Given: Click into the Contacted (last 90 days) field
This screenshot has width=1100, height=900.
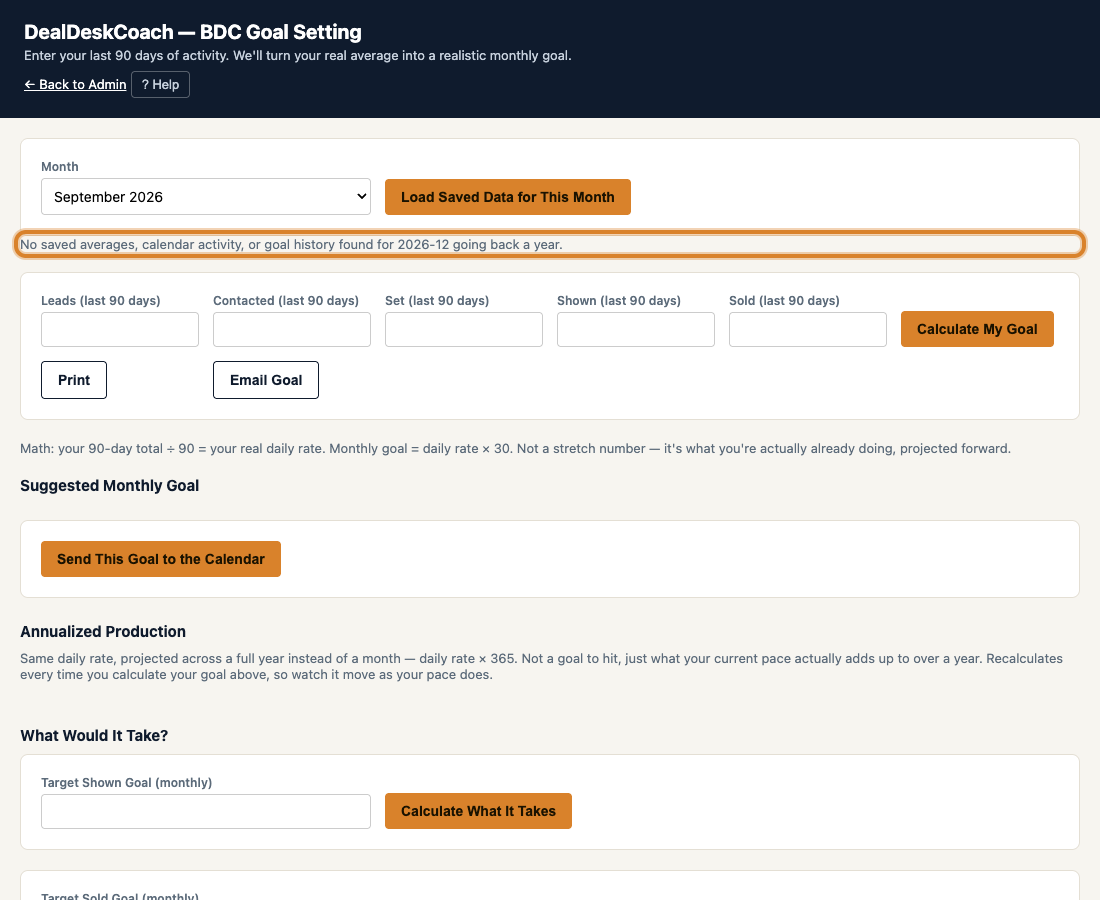Looking at the screenshot, I should tap(292, 330).
